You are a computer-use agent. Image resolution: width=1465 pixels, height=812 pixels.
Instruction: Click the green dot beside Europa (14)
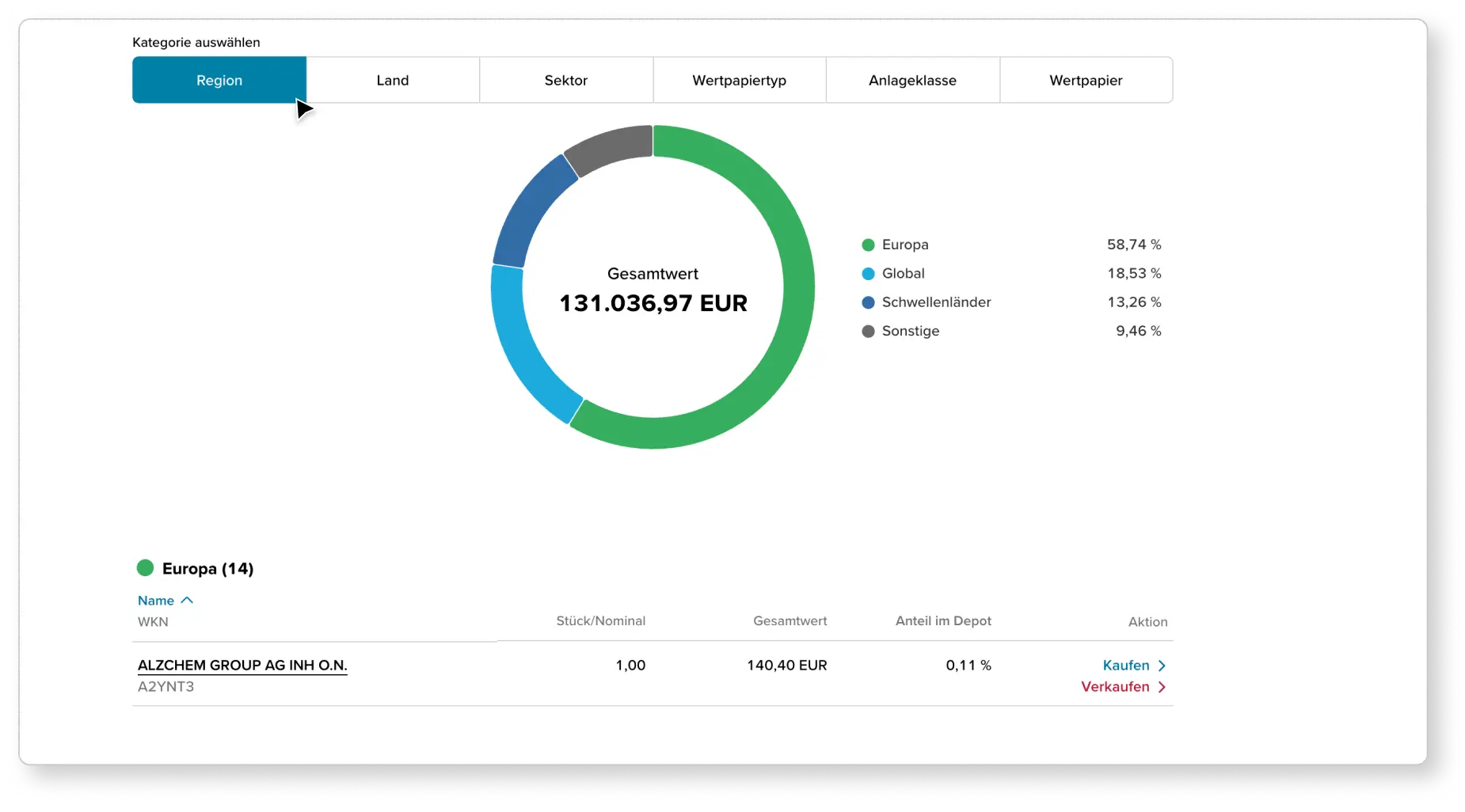[146, 567]
